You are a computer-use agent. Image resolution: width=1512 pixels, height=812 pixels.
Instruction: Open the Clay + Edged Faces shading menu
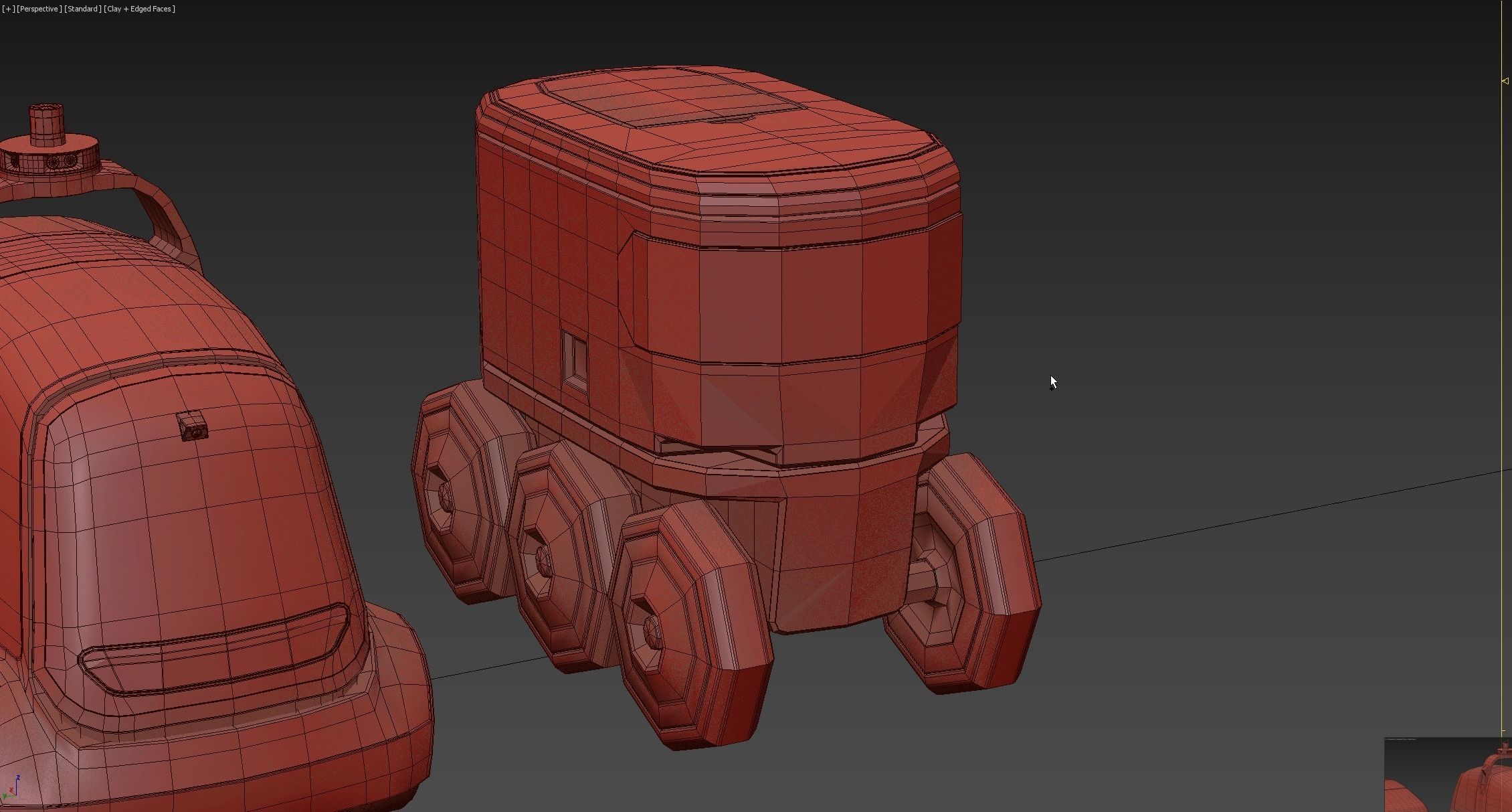coord(140,9)
